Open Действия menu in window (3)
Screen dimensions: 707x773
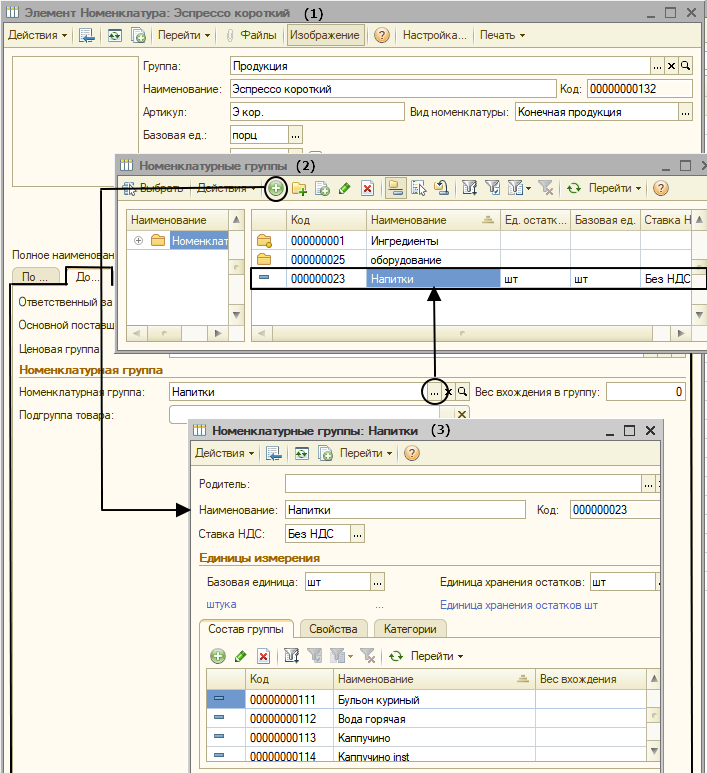click(224, 453)
